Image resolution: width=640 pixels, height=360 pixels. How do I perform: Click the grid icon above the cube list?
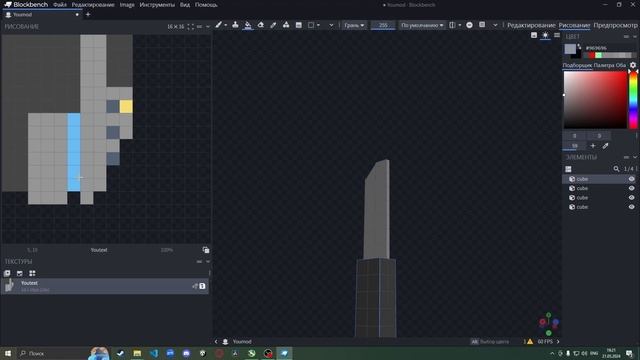568,169
